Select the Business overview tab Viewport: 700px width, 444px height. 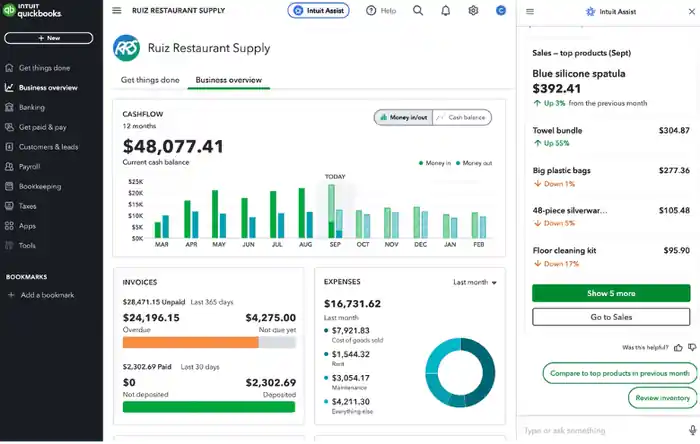tap(229, 80)
